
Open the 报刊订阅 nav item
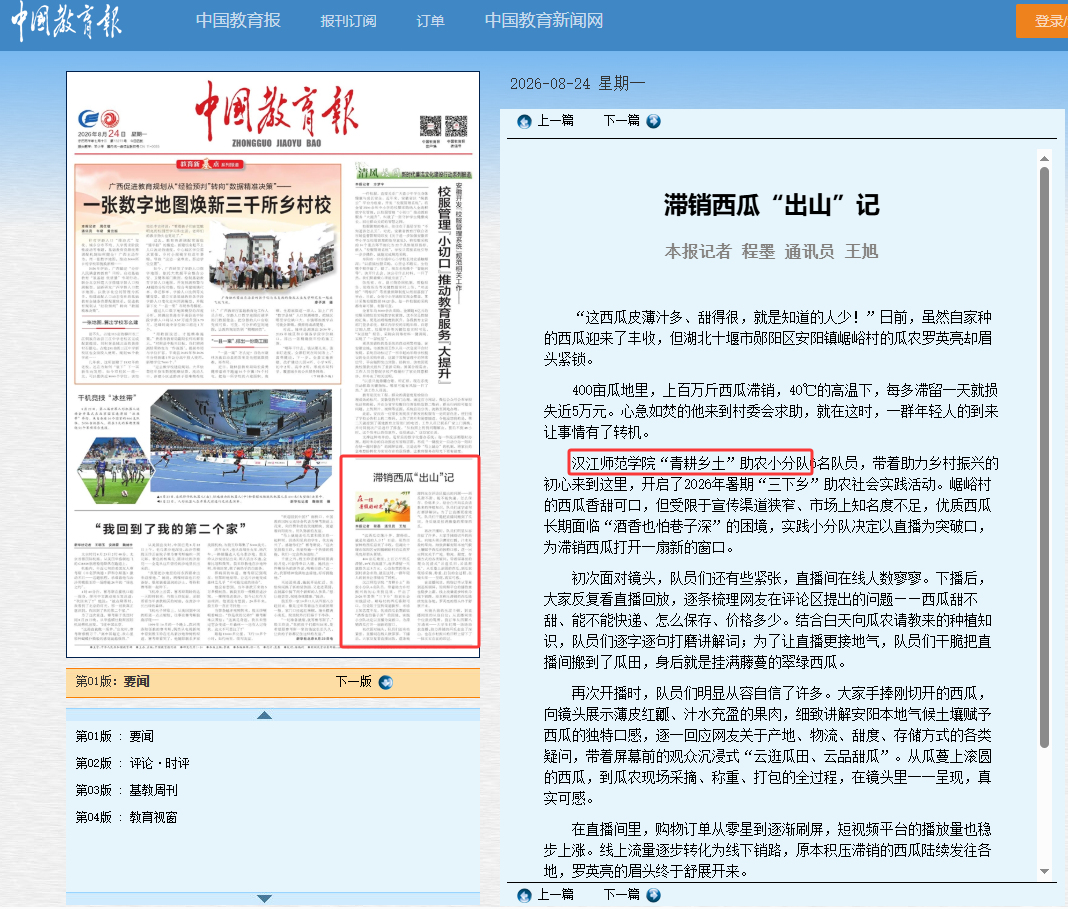348,21
